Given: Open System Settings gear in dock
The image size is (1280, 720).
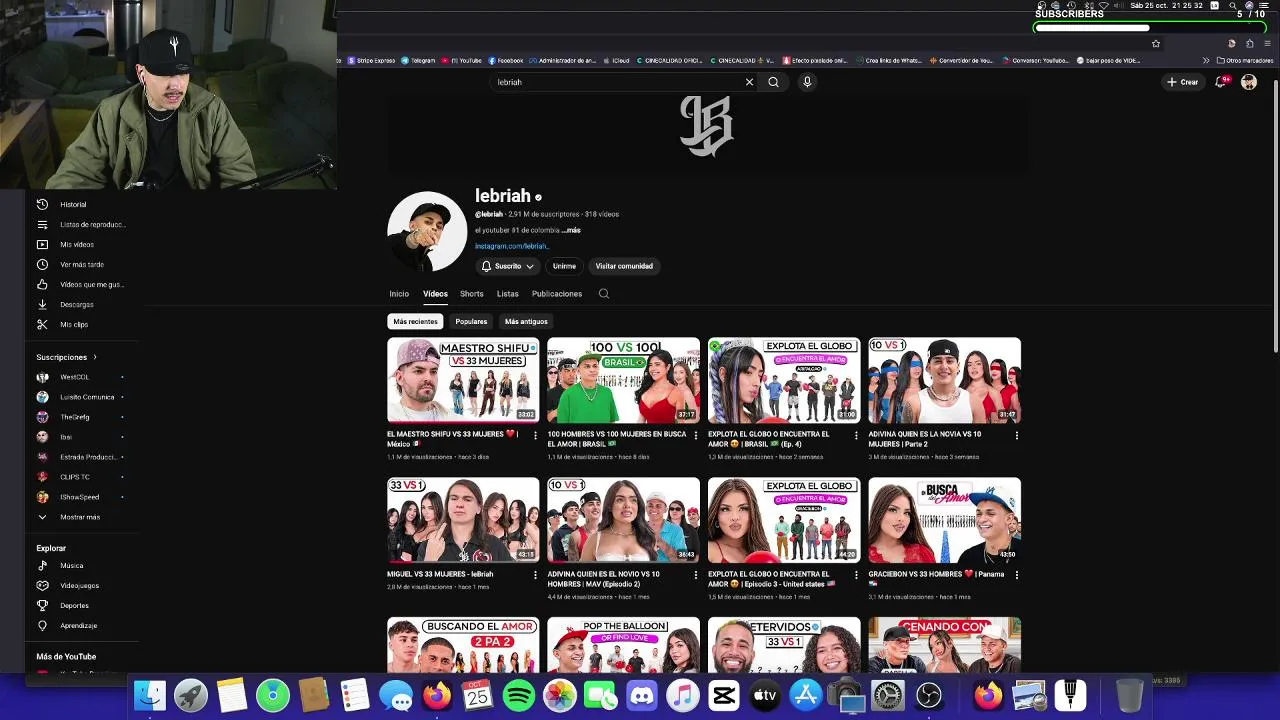Looking at the screenshot, I should click(888, 695).
